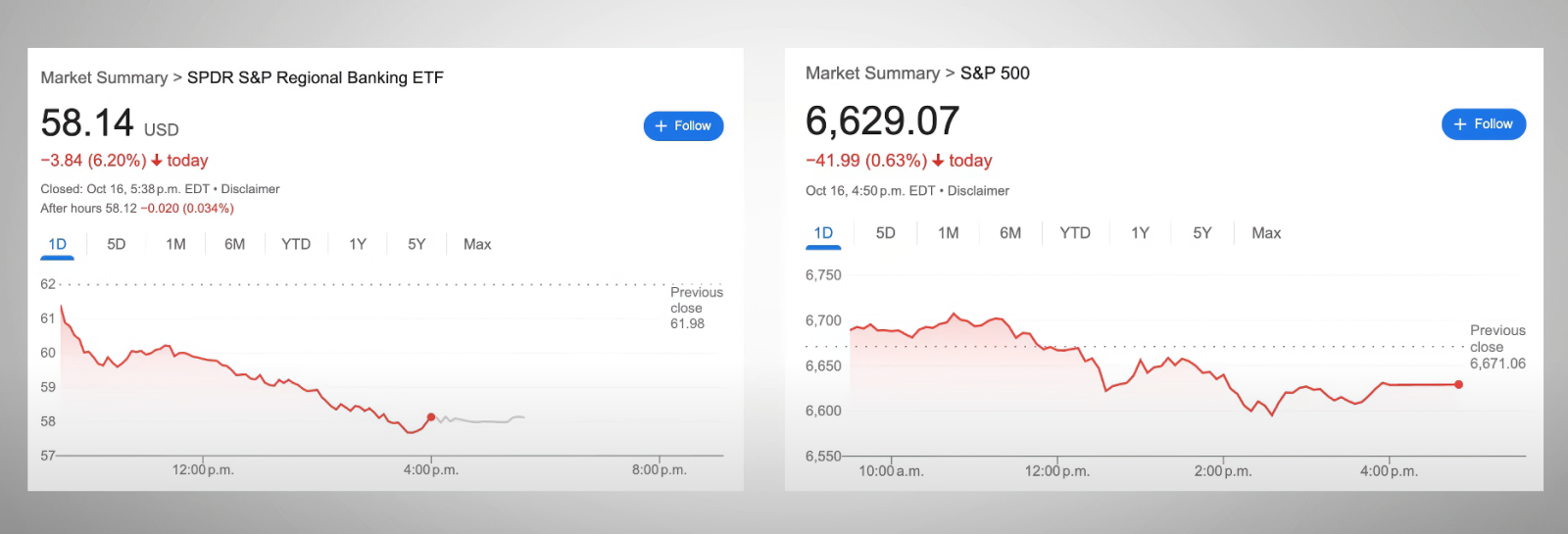
Task: Click red closing-price dot on Regional Banking chart
Action: tap(431, 417)
